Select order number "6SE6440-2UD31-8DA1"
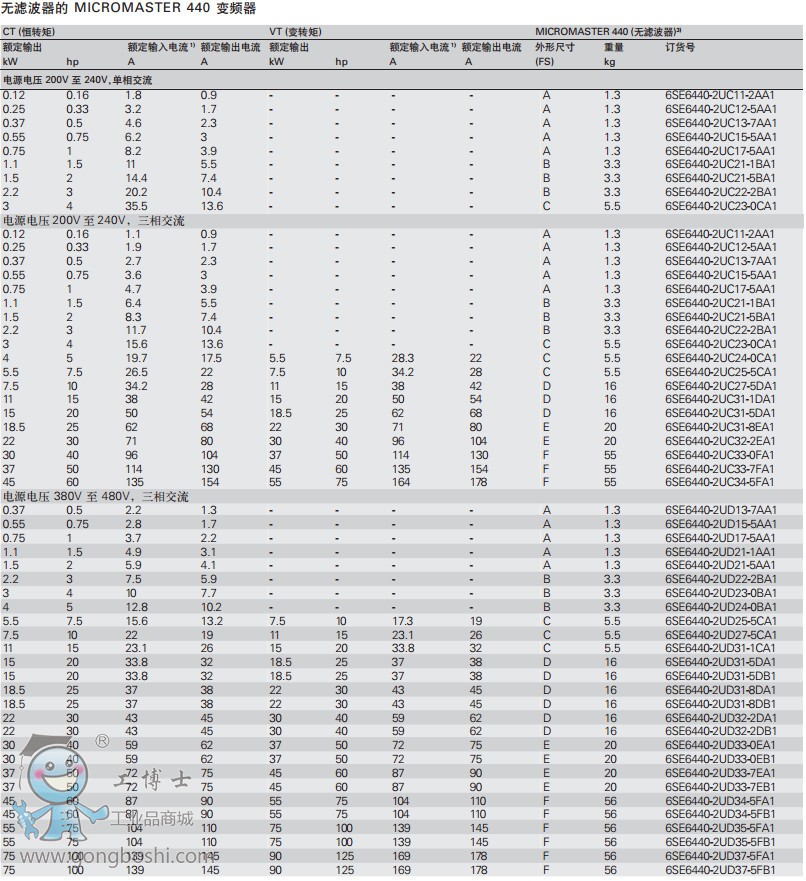Image resolution: width=806 pixels, height=881 pixels. [720, 690]
